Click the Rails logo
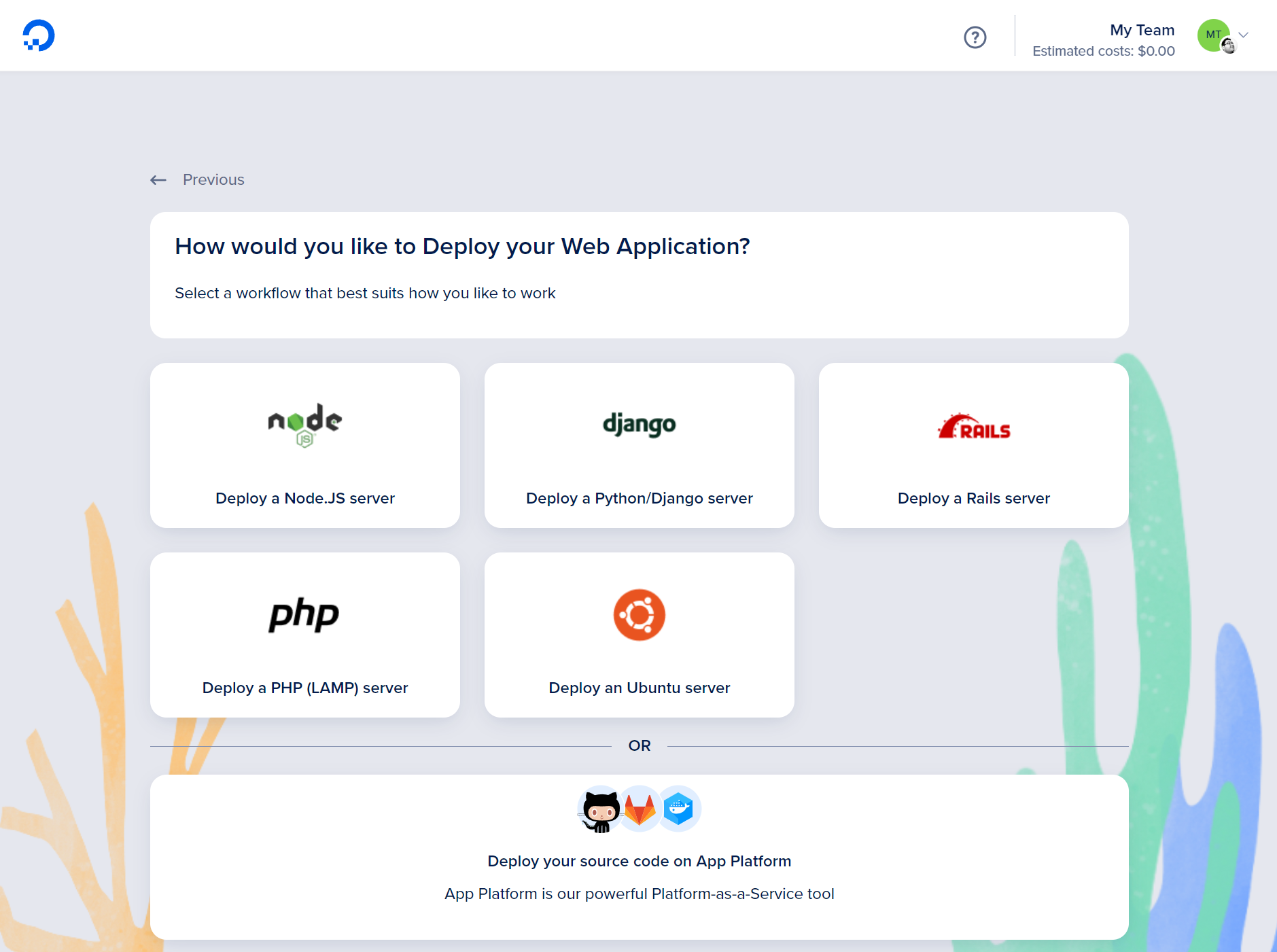Viewport: 1277px width, 952px height. click(x=973, y=427)
